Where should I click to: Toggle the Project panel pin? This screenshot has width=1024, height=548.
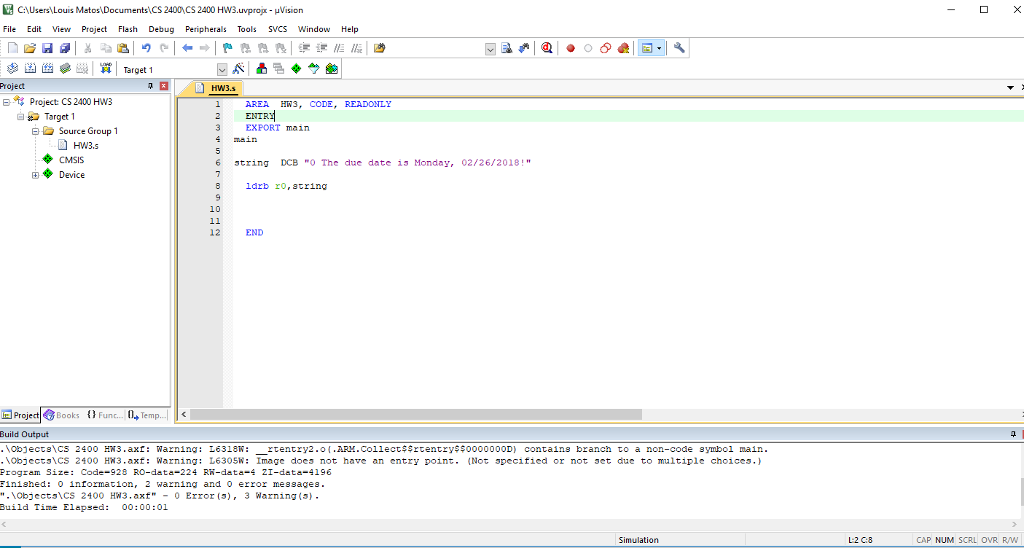point(151,86)
